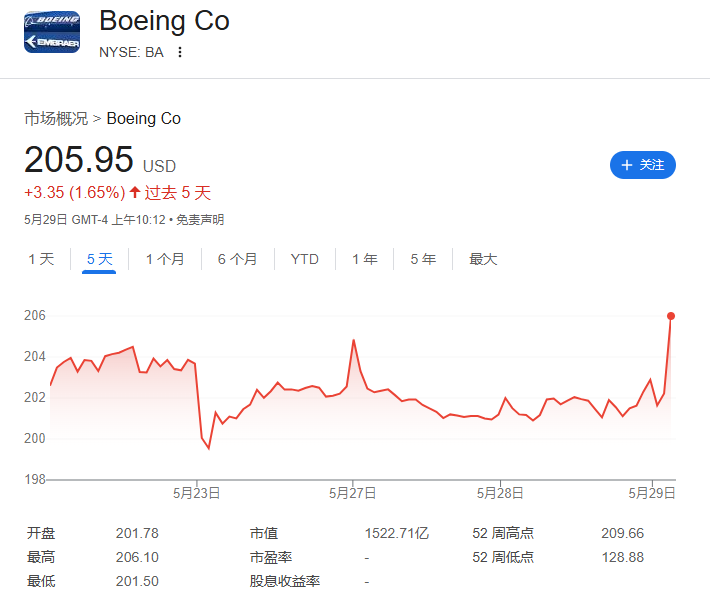Viewport: 710px width, 595px height.
Task: Click the Boeing Embraer logo thumbnail
Action: coord(52,32)
